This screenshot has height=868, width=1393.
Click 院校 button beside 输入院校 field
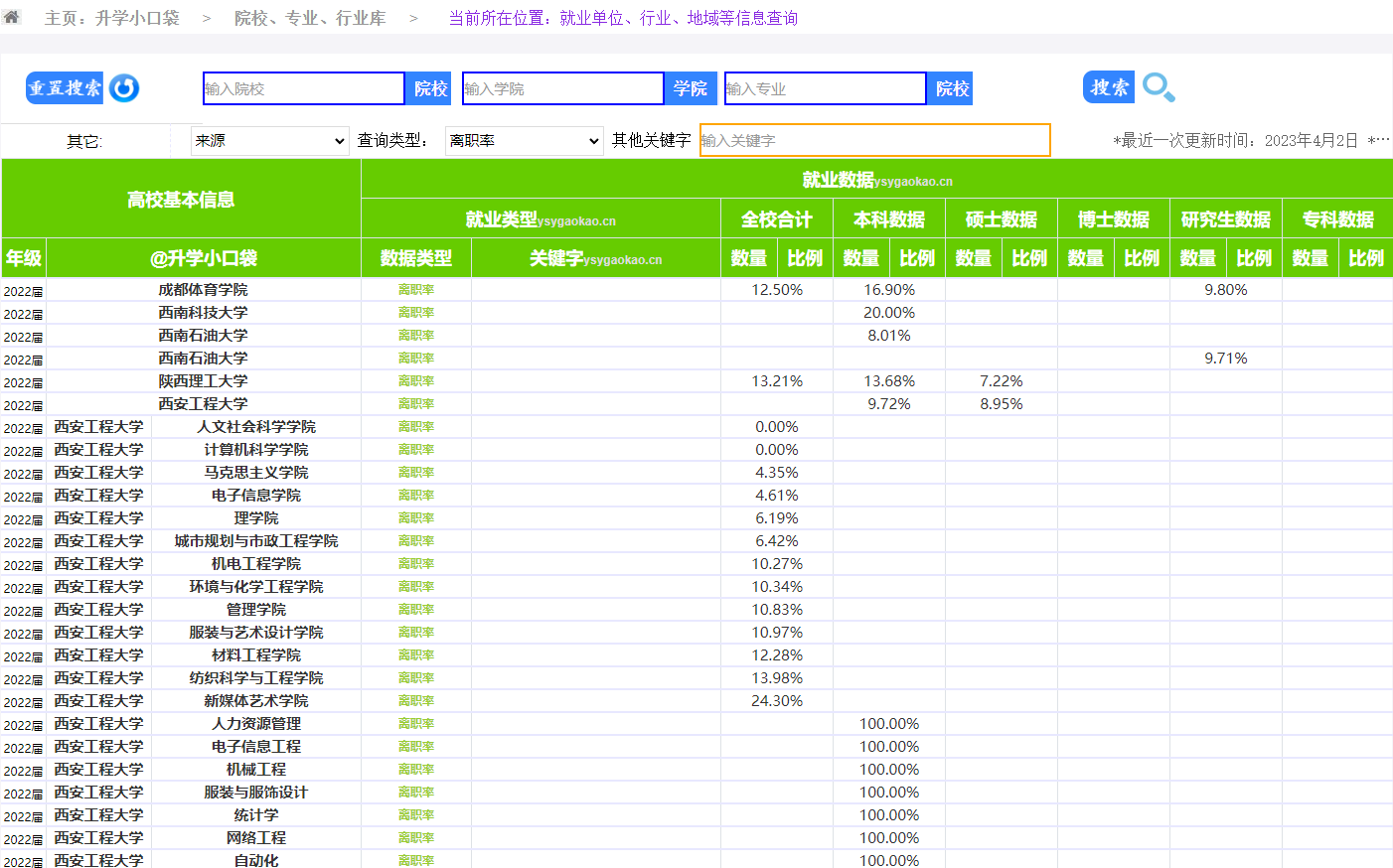(429, 88)
